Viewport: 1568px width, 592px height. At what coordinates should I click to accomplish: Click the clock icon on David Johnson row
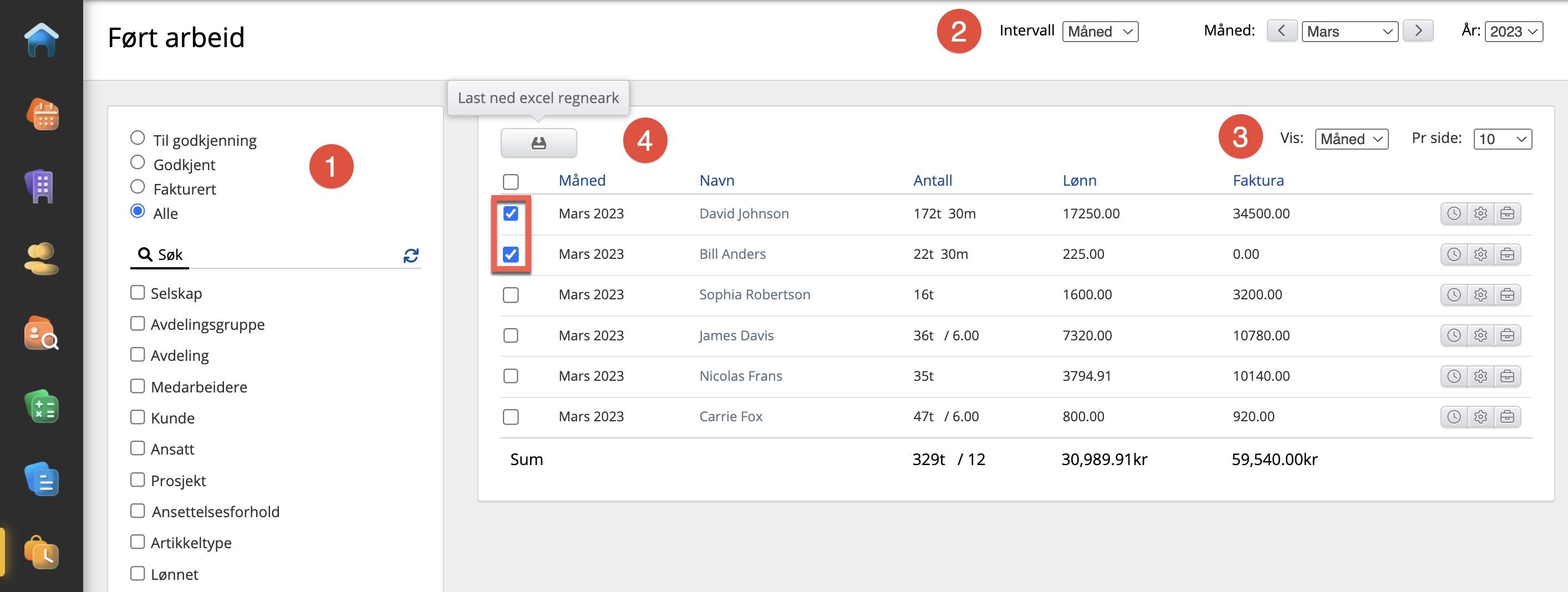1454,213
